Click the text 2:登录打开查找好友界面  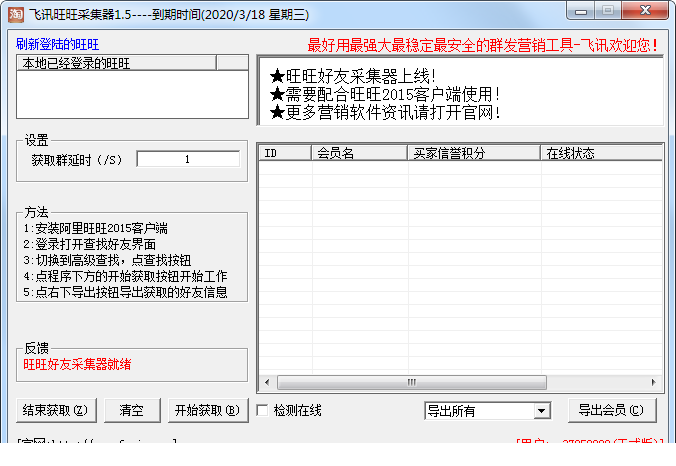[x=89, y=244]
